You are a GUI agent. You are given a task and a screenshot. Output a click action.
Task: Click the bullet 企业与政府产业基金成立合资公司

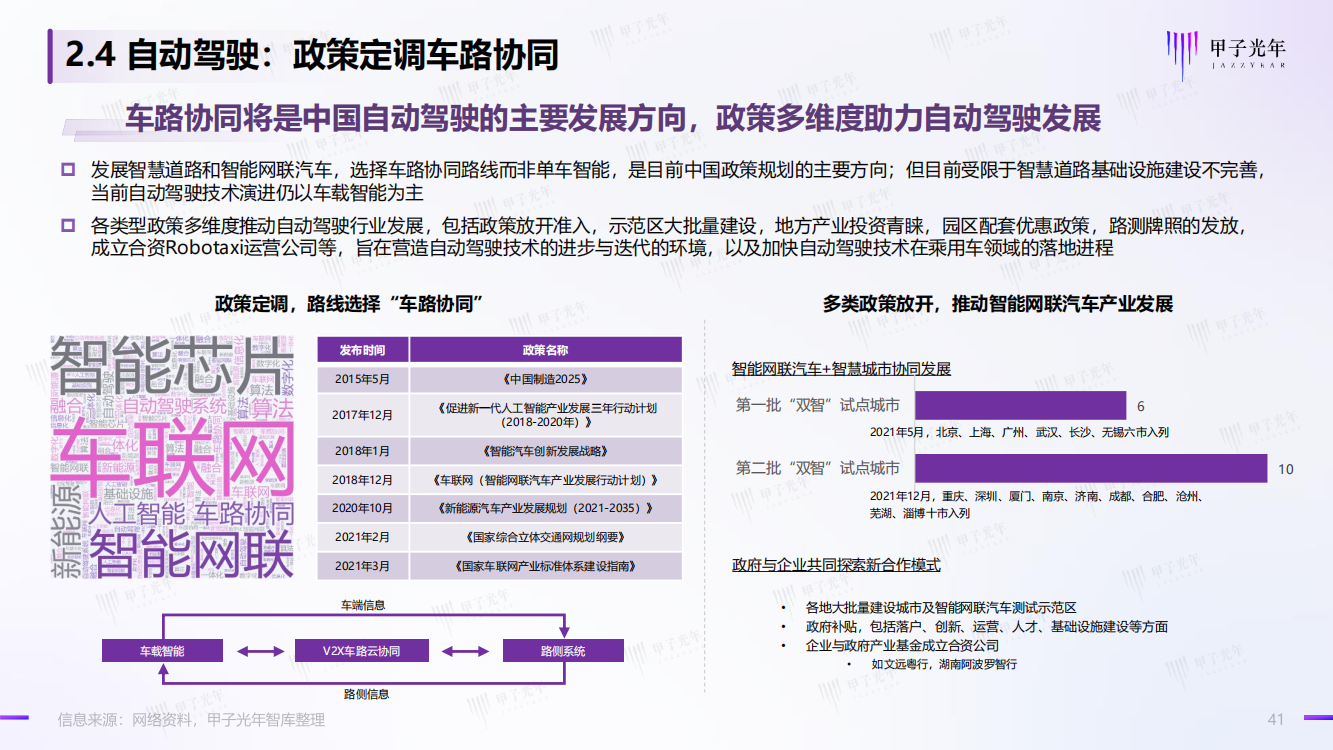coord(902,645)
